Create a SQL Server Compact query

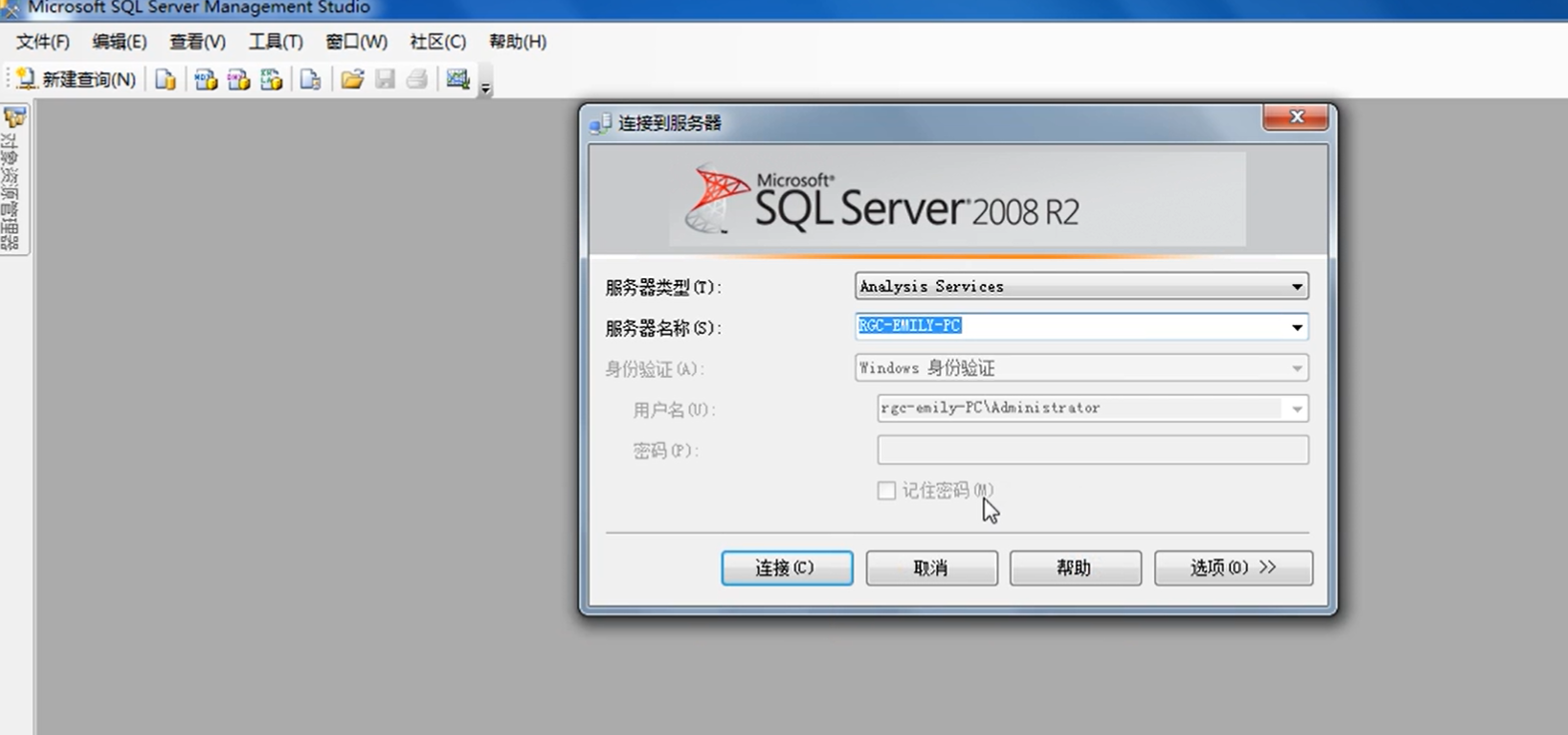click(311, 79)
